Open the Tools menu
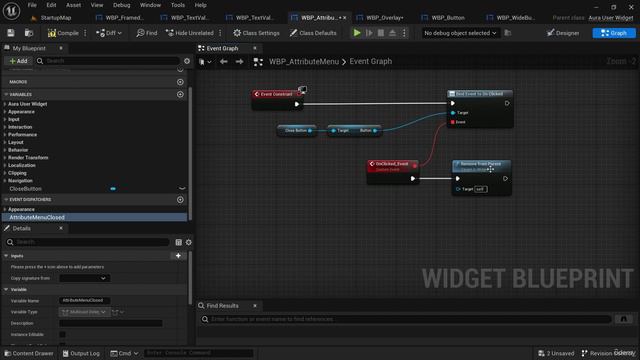 [178, 5]
